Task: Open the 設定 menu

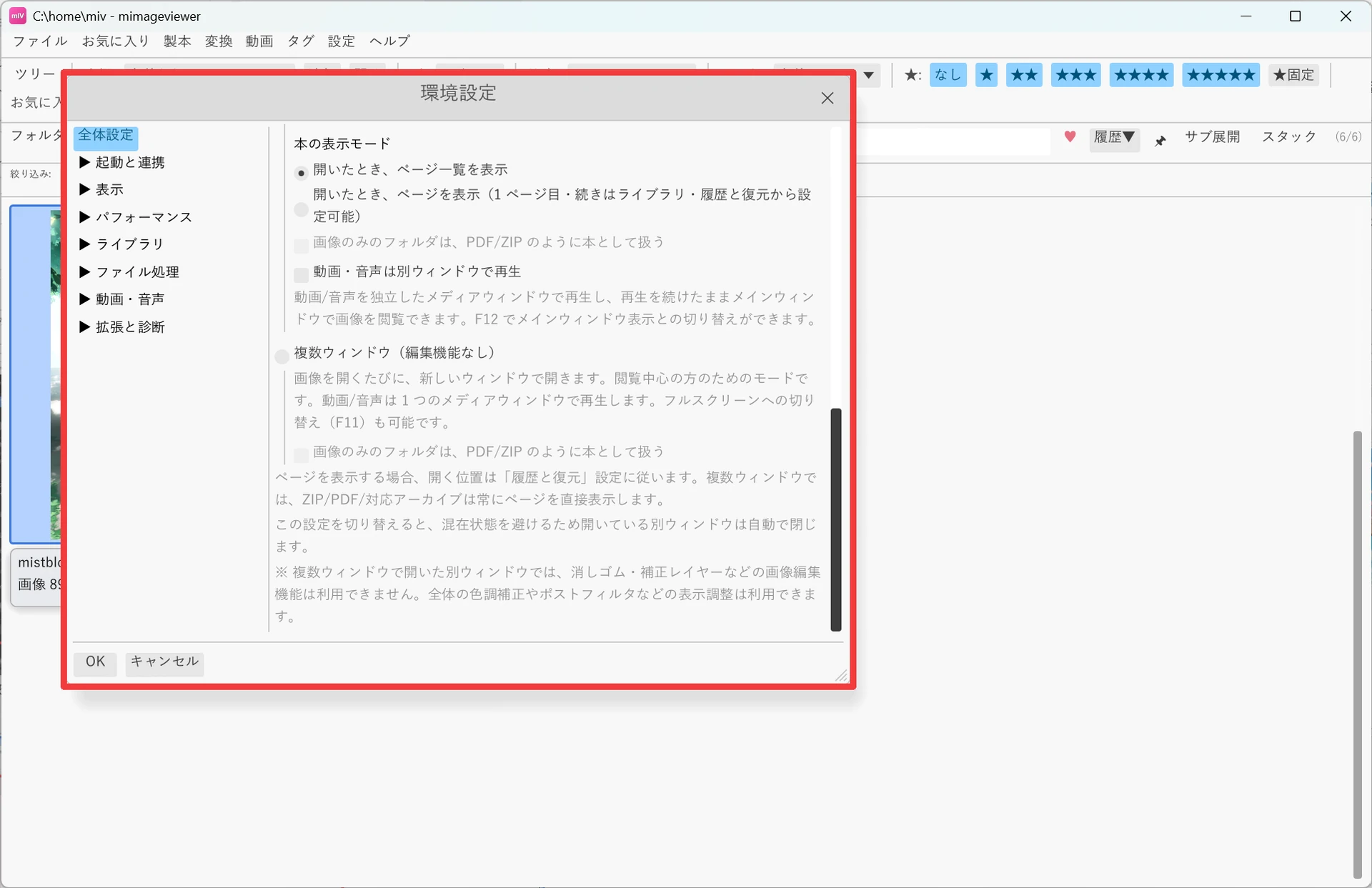Action: click(x=342, y=41)
